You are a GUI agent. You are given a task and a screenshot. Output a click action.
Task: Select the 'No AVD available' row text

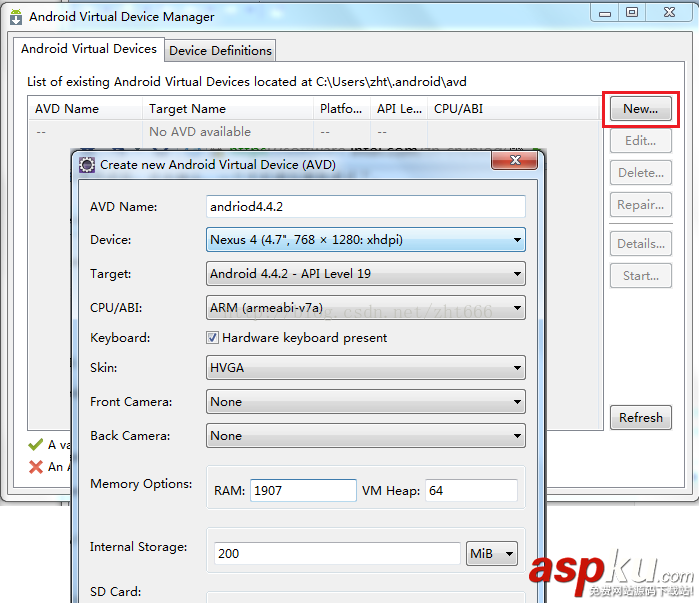point(200,132)
